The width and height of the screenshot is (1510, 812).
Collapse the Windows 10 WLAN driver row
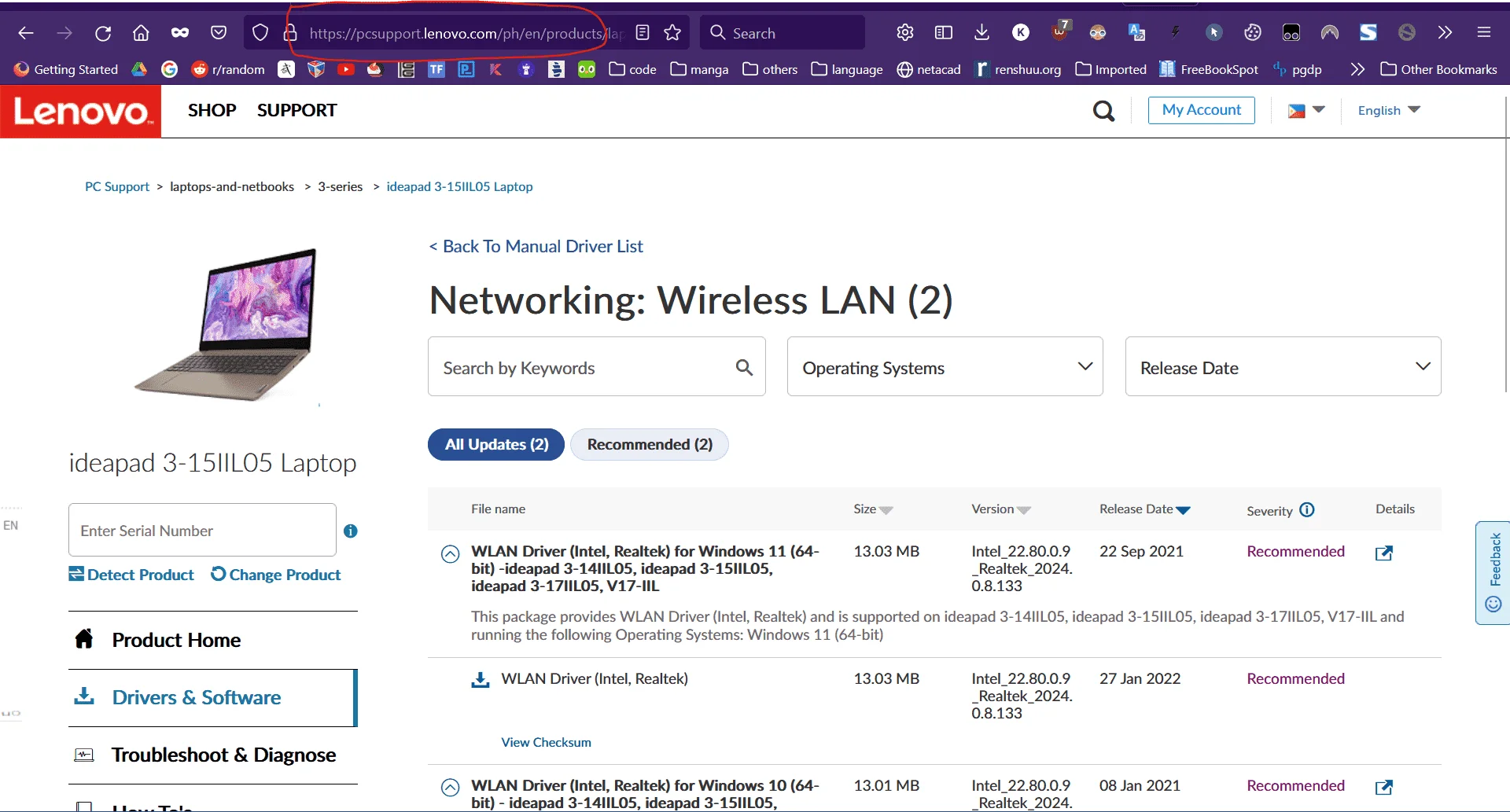tap(450, 788)
